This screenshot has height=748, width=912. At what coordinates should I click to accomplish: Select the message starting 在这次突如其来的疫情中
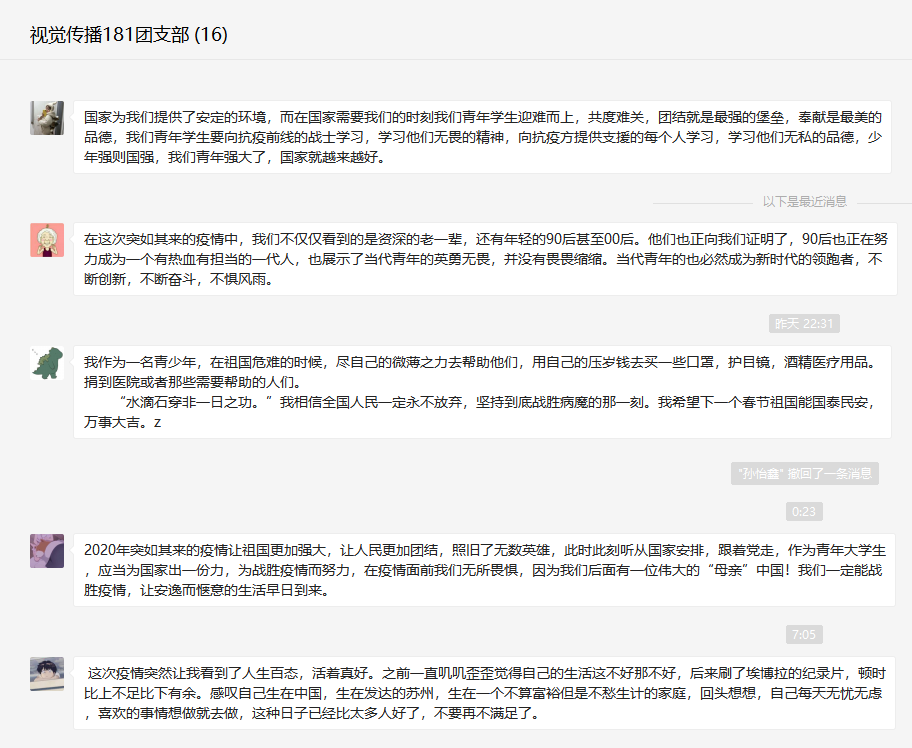(485, 259)
